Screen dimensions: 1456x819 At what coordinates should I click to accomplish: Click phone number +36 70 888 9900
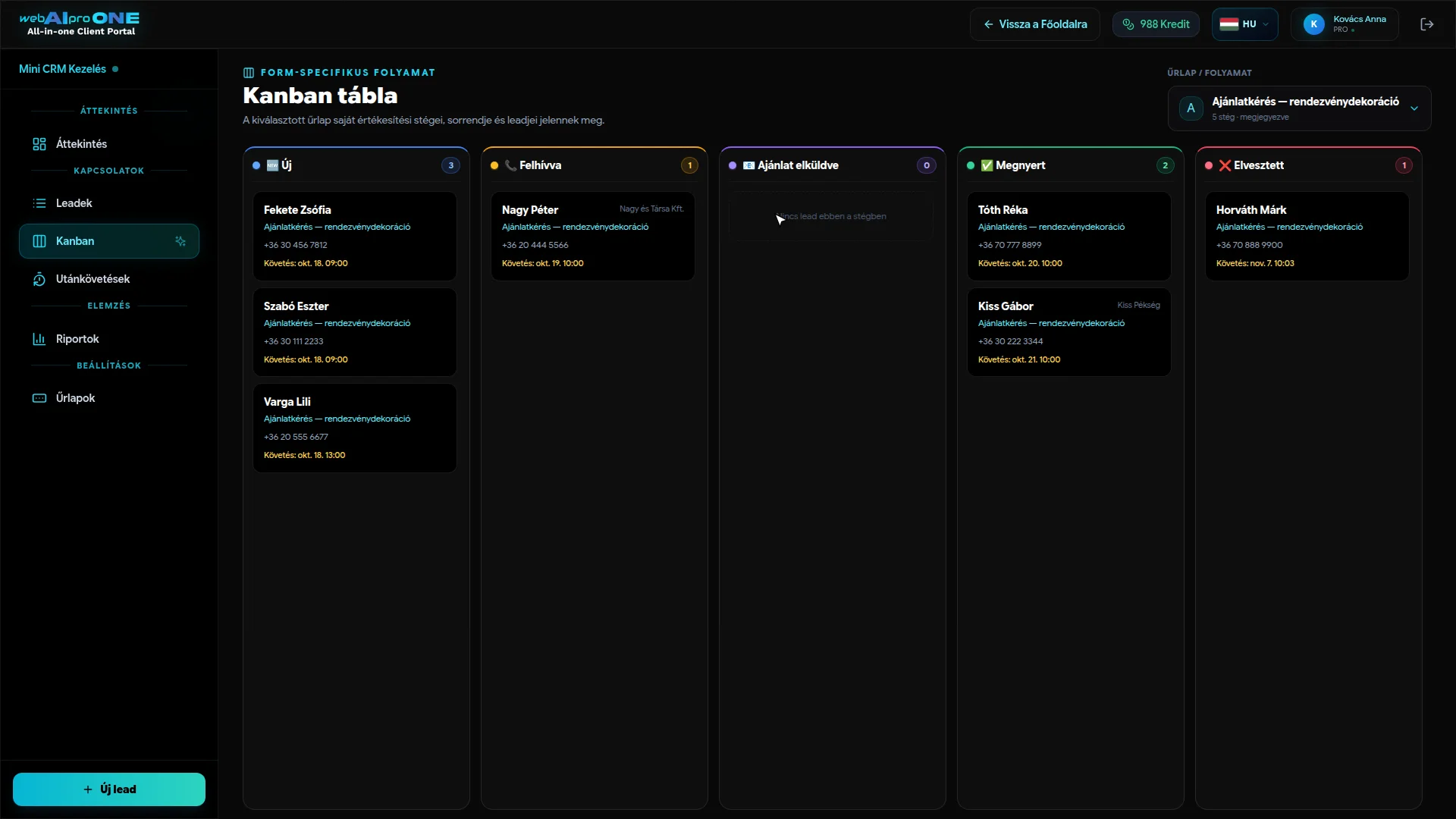[1249, 245]
